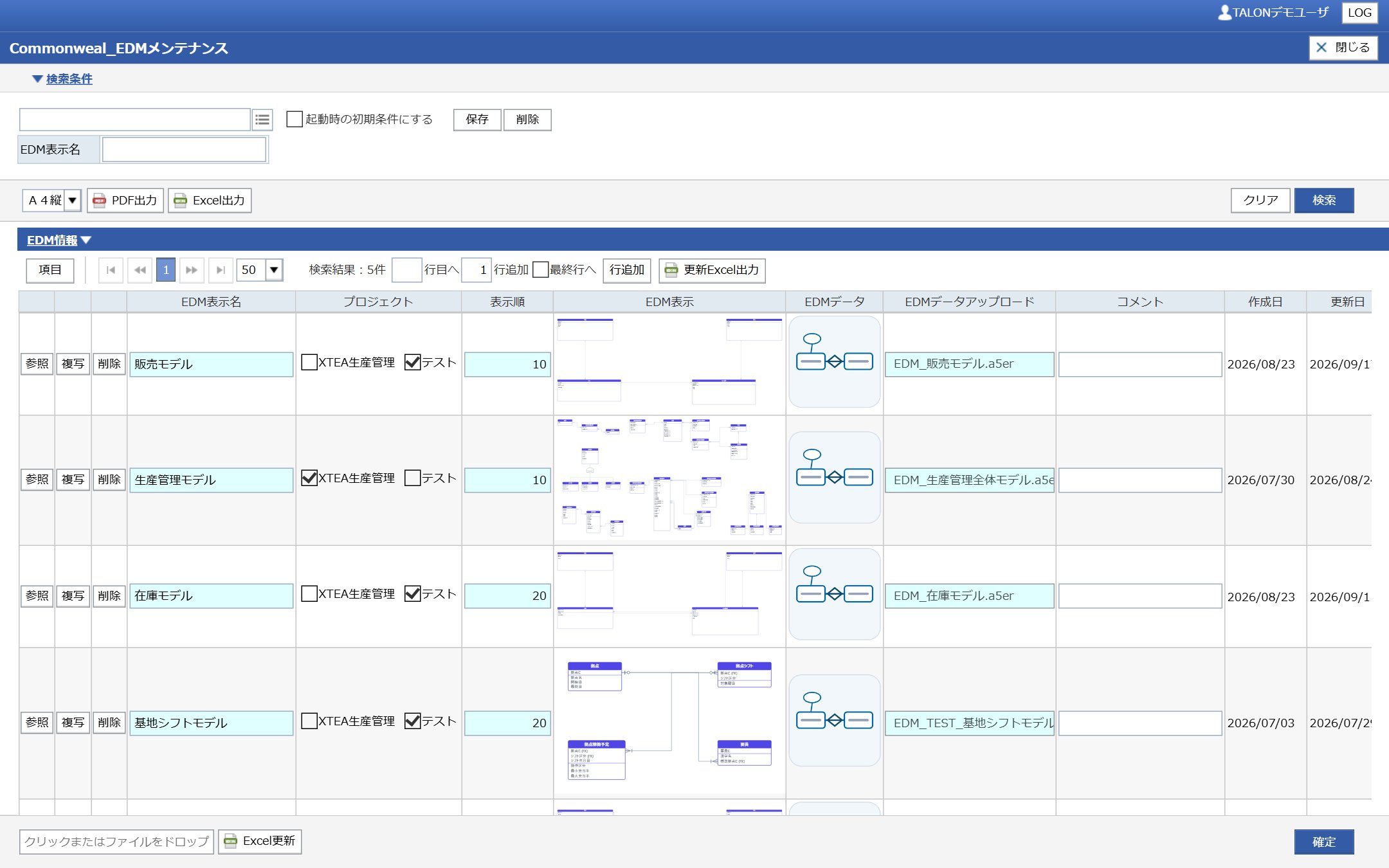Click the 行追加 button

click(x=626, y=270)
